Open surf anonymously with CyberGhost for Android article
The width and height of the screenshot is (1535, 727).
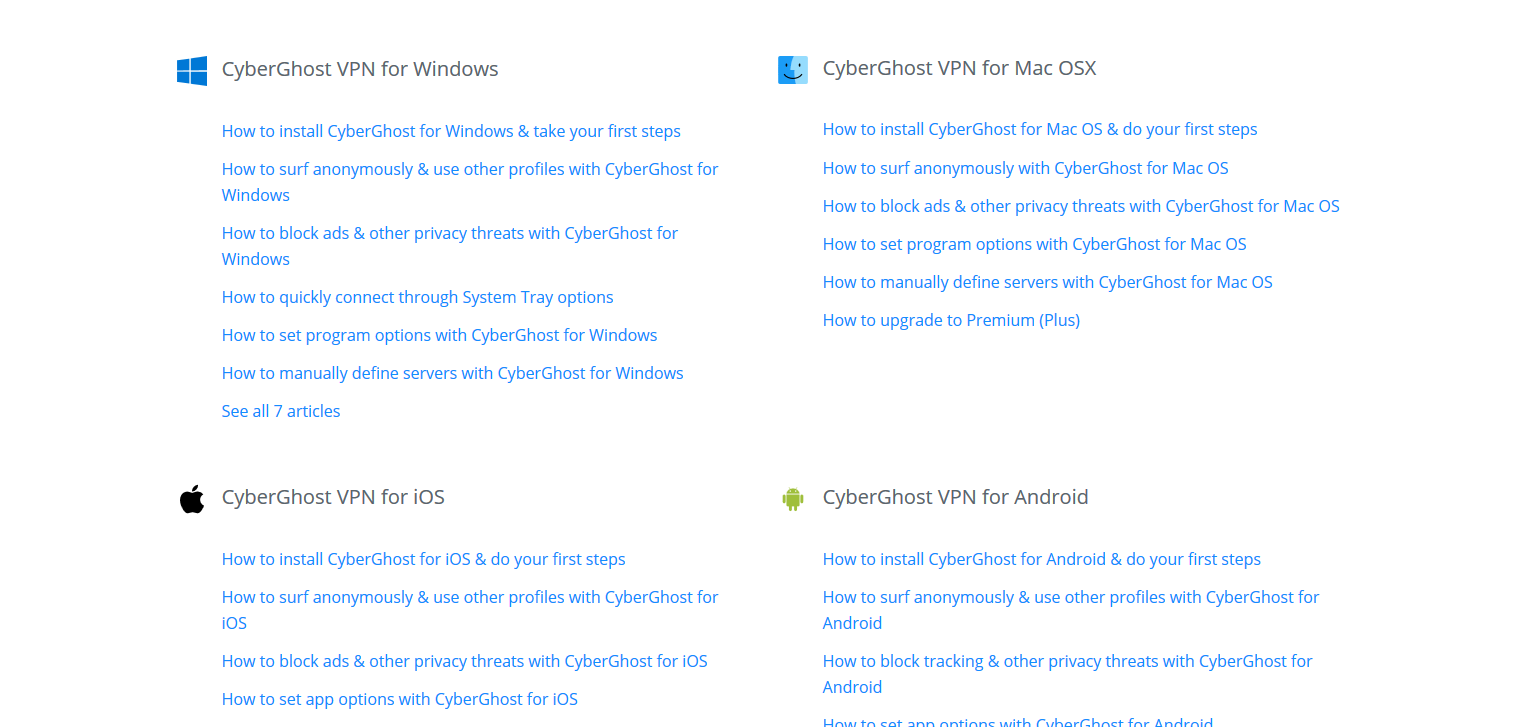coord(1071,610)
